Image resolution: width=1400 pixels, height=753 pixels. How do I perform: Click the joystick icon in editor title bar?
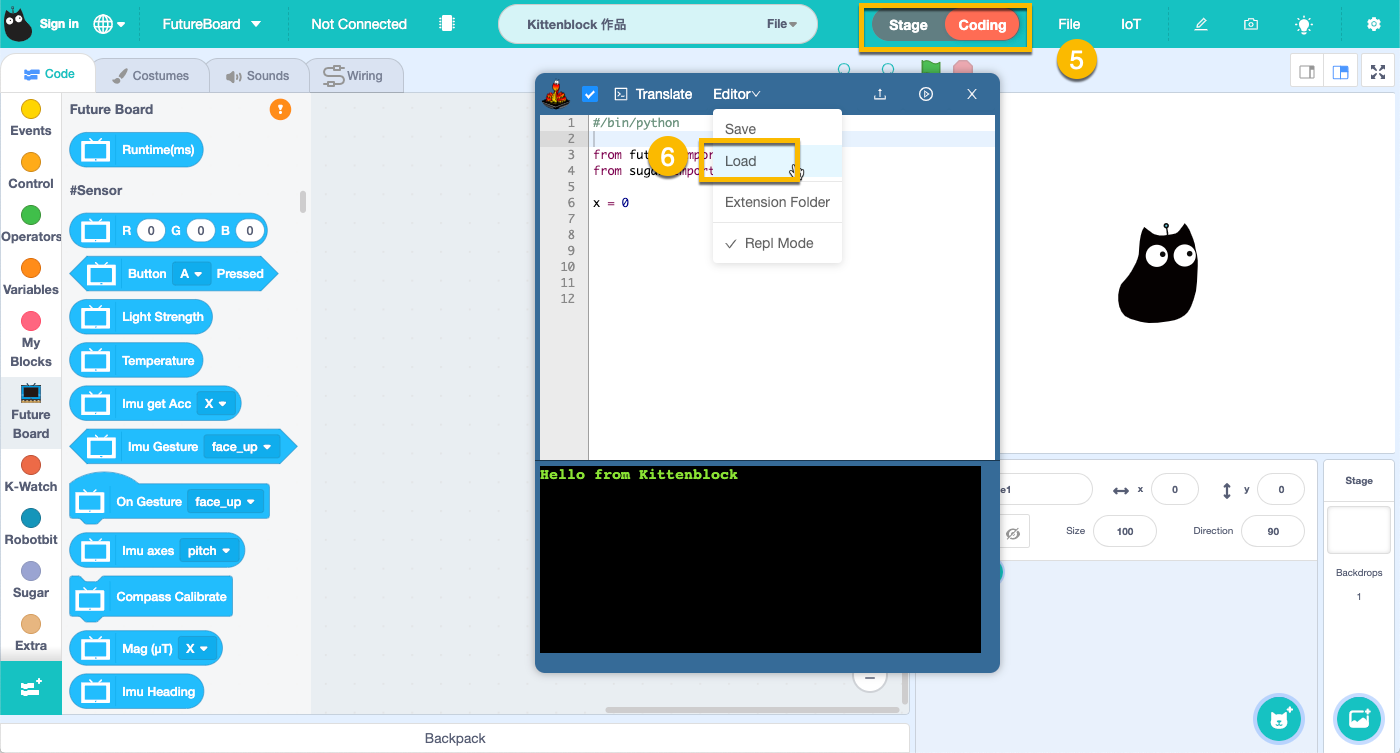[556, 94]
